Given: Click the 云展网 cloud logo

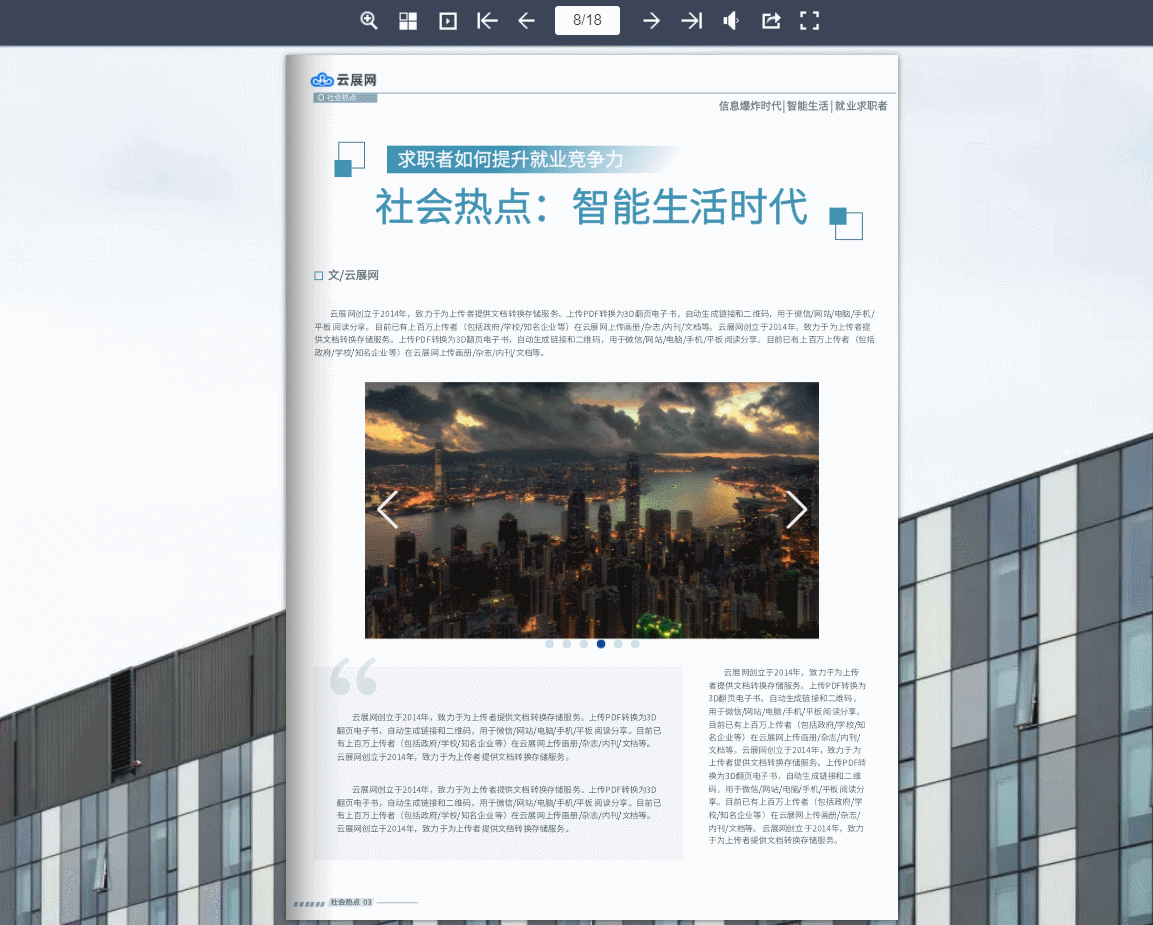Looking at the screenshot, I should pyautogui.click(x=344, y=79).
